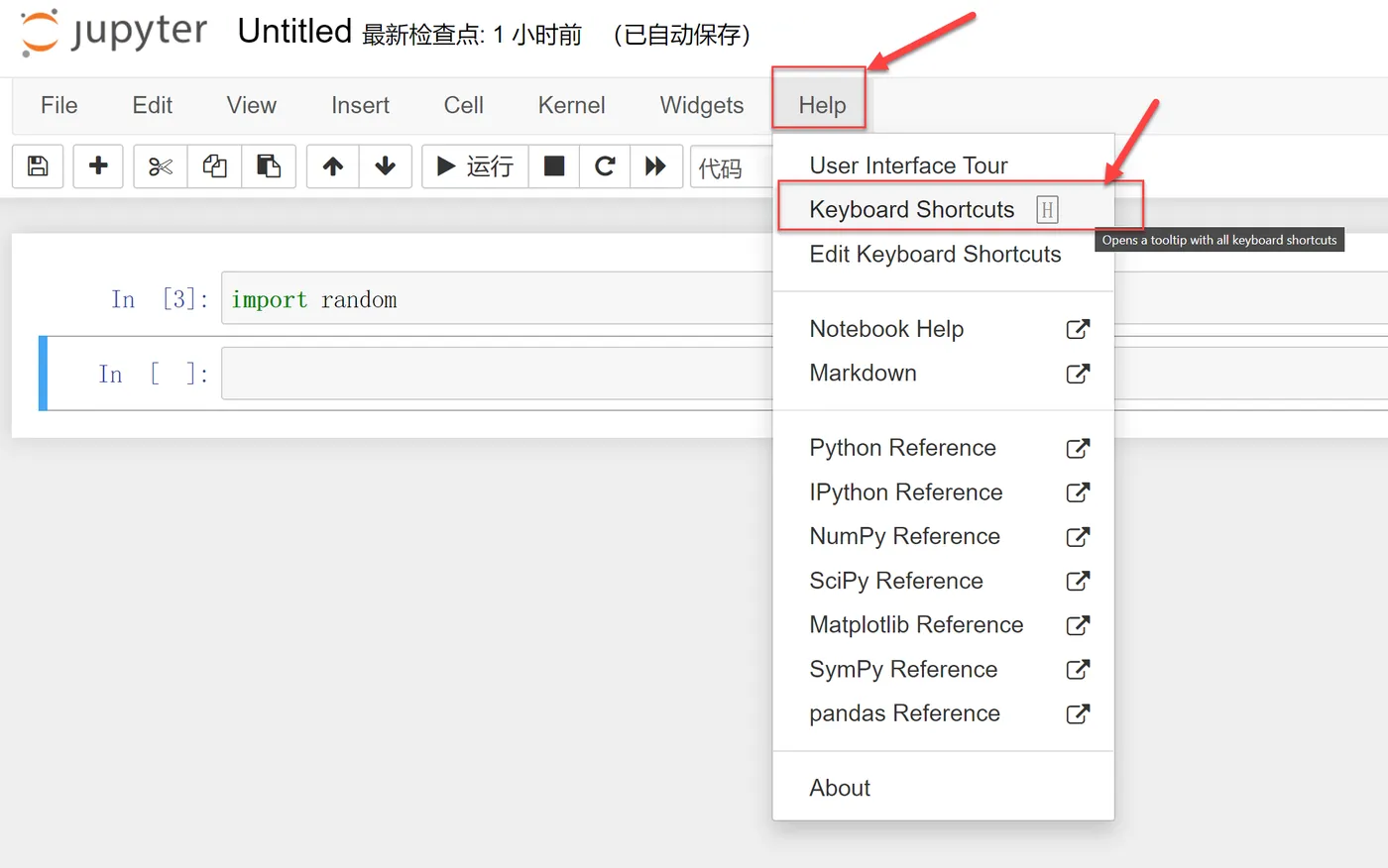
Task: Insert a cell below with plus icon
Action: 98,165
